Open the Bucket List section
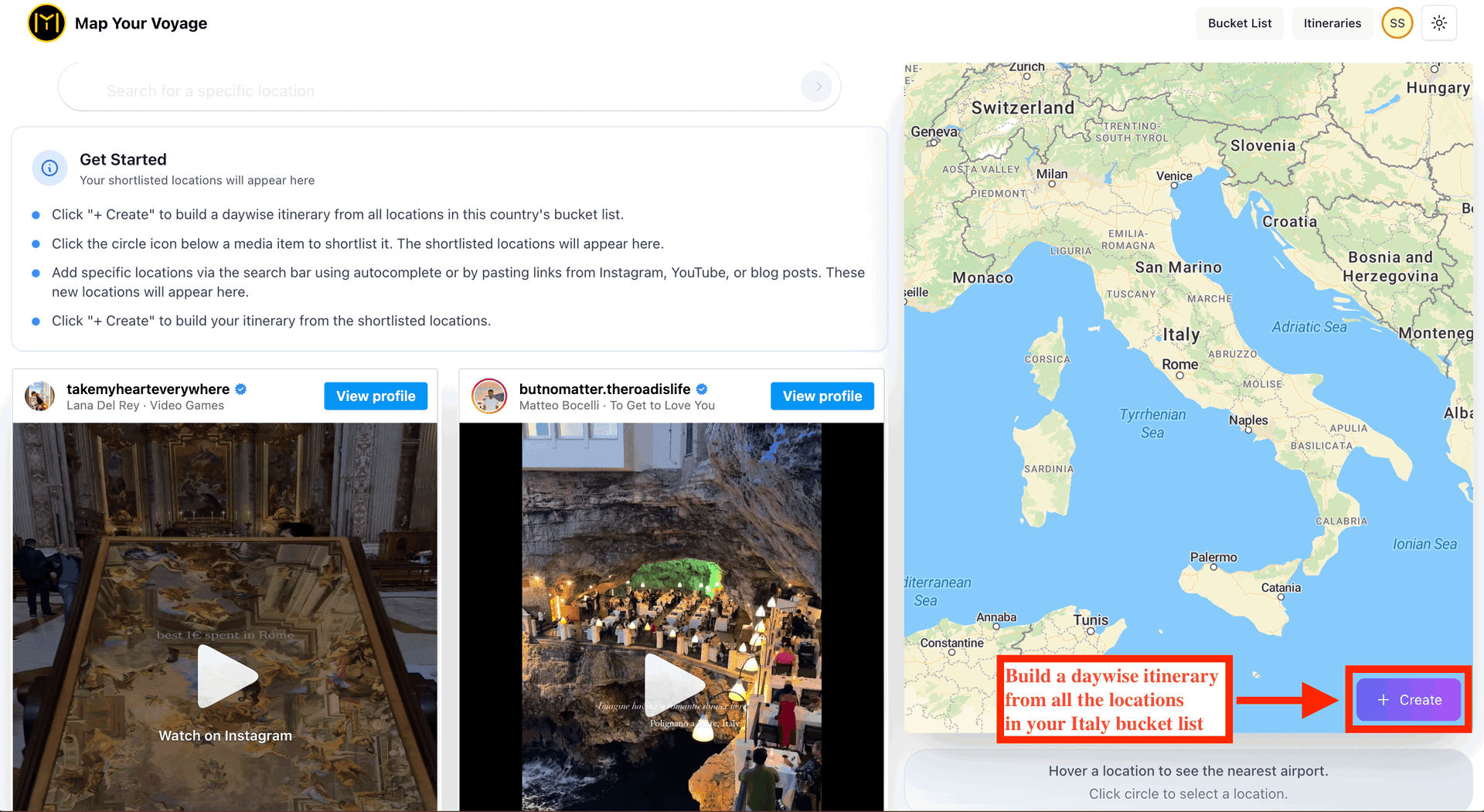 pyautogui.click(x=1239, y=22)
